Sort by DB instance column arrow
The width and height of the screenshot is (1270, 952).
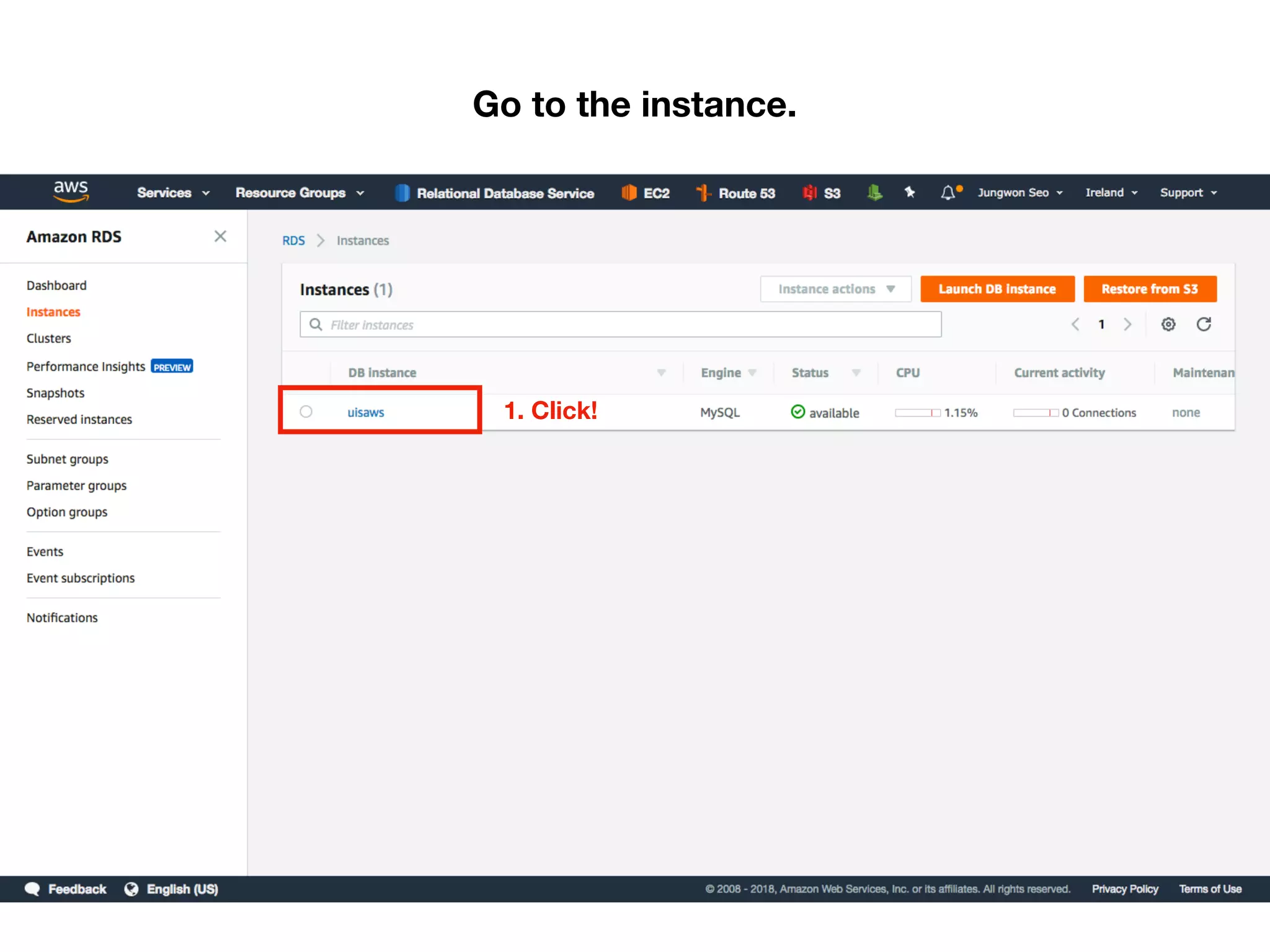pyautogui.click(x=661, y=372)
